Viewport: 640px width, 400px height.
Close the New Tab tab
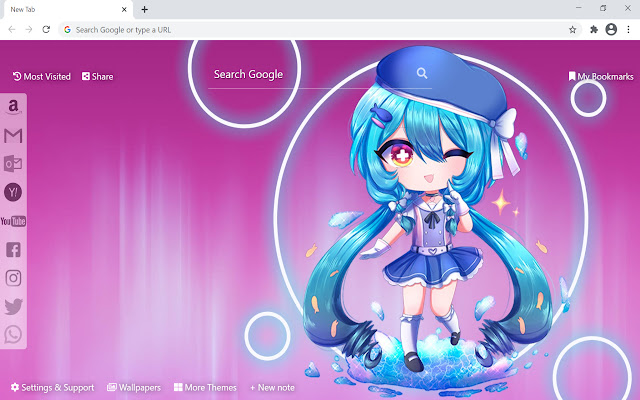pos(124,9)
